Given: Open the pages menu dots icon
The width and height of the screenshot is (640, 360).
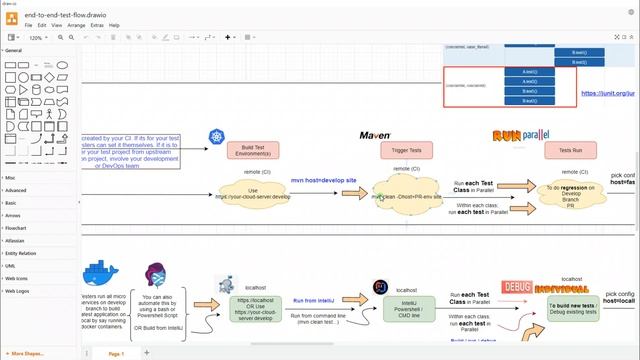Looking at the screenshot, I should (x=87, y=353).
